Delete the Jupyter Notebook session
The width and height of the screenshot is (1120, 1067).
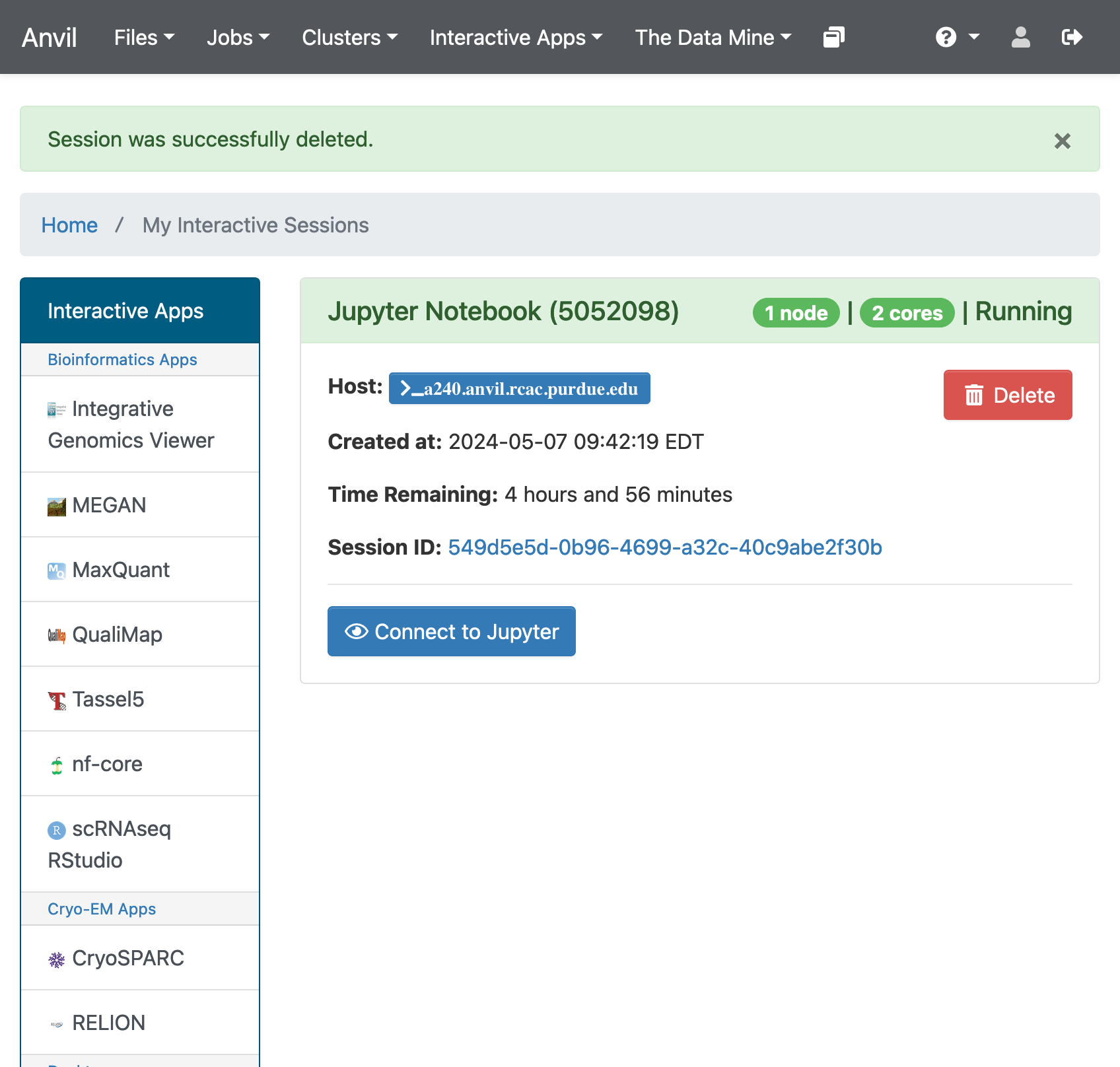click(x=1007, y=395)
